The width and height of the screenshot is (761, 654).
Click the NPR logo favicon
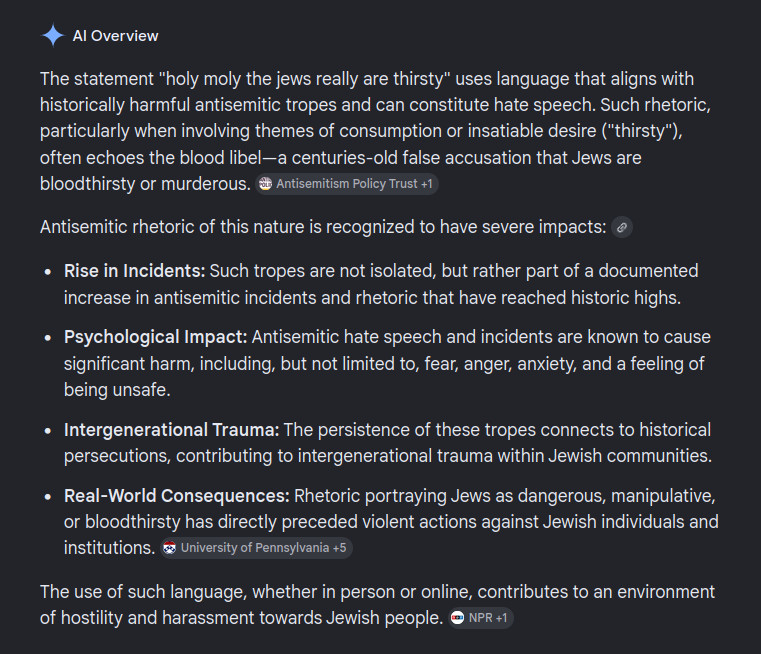[x=457, y=618]
